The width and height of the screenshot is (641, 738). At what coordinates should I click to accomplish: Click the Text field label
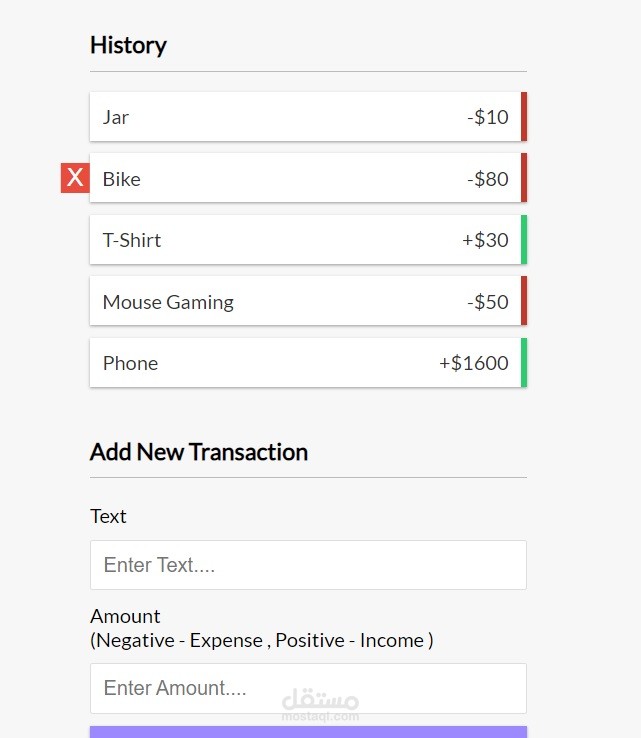pyautogui.click(x=108, y=516)
